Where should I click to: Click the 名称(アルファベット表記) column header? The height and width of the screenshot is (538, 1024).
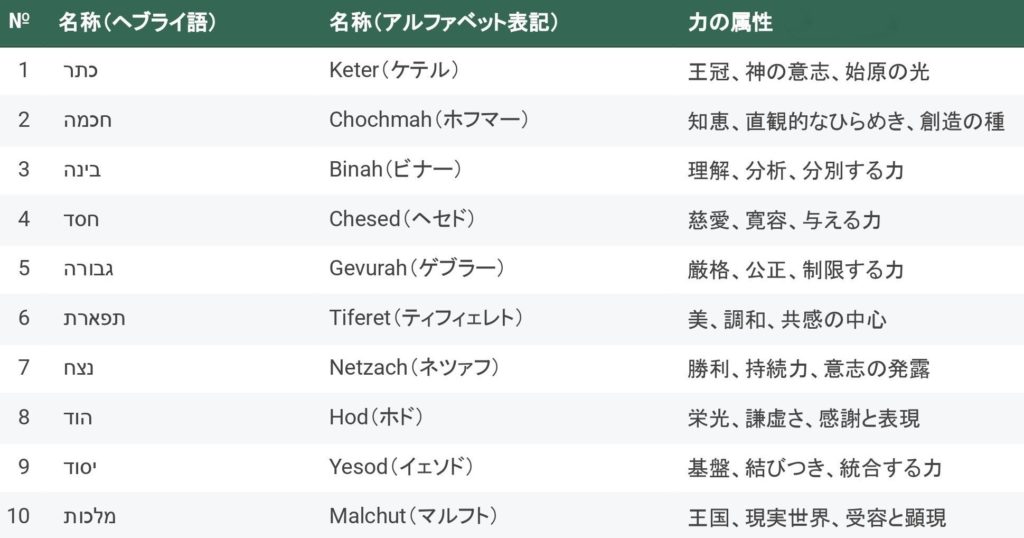click(443, 23)
